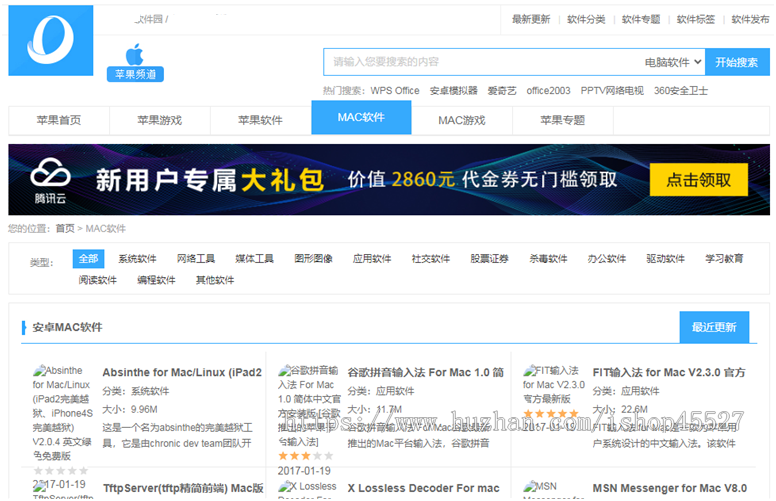The height and width of the screenshot is (501, 776).
Task: Click the 系统软件 category under Absinthe
Action: coord(150,391)
